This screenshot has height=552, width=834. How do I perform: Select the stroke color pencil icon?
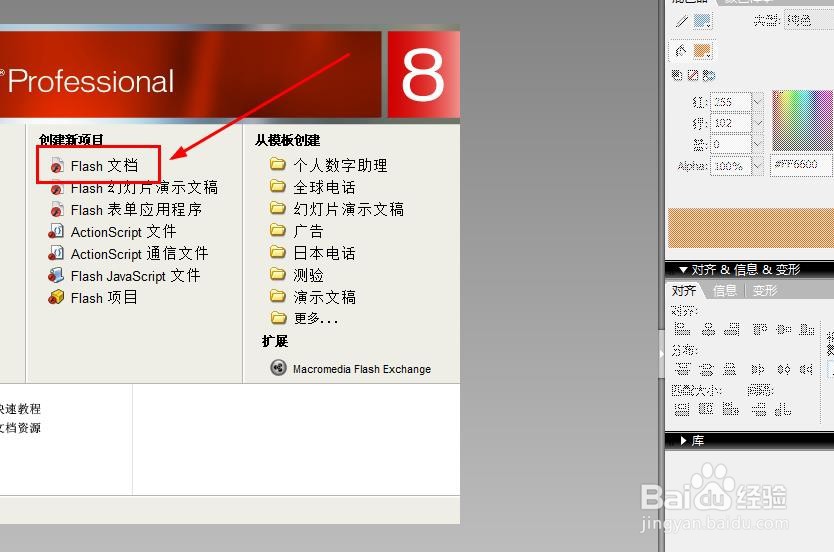tap(681, 21)
